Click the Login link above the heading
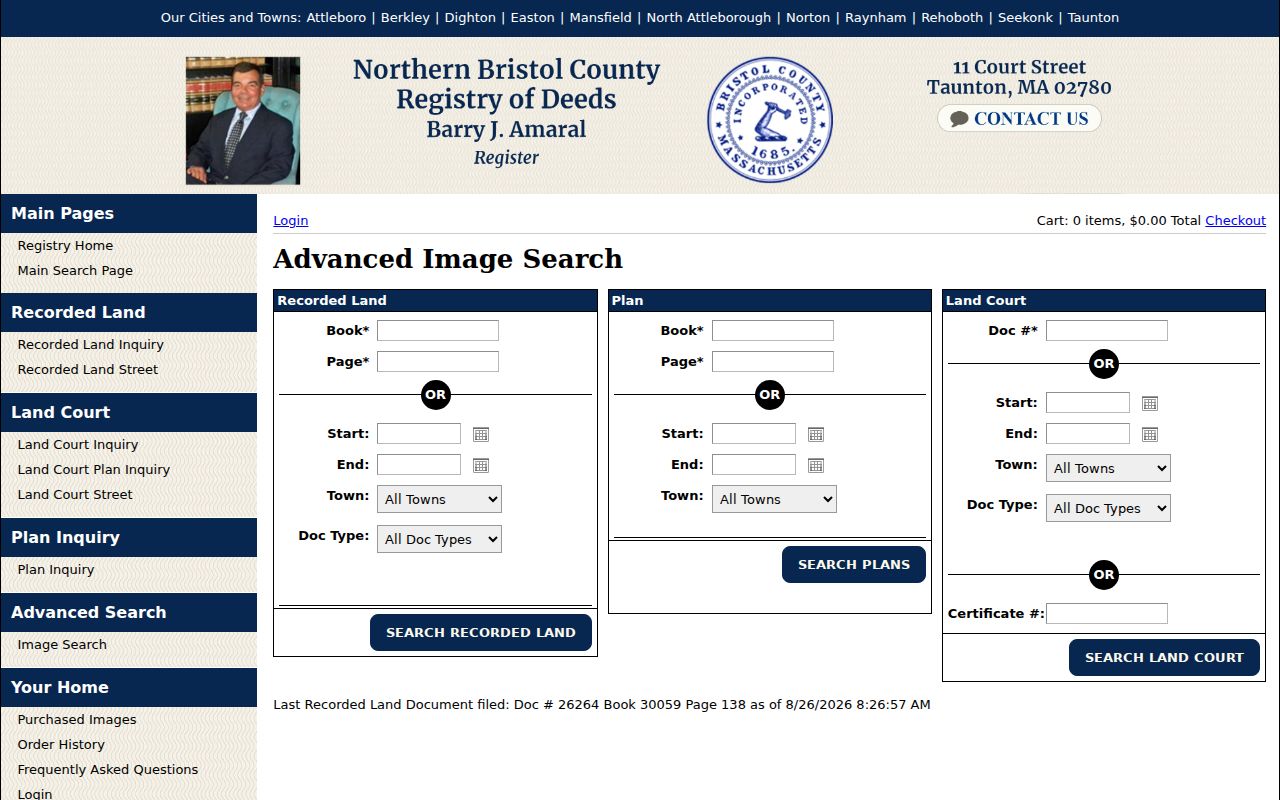The height and width of the screenshot is (800, 1280). click(291, 220)
